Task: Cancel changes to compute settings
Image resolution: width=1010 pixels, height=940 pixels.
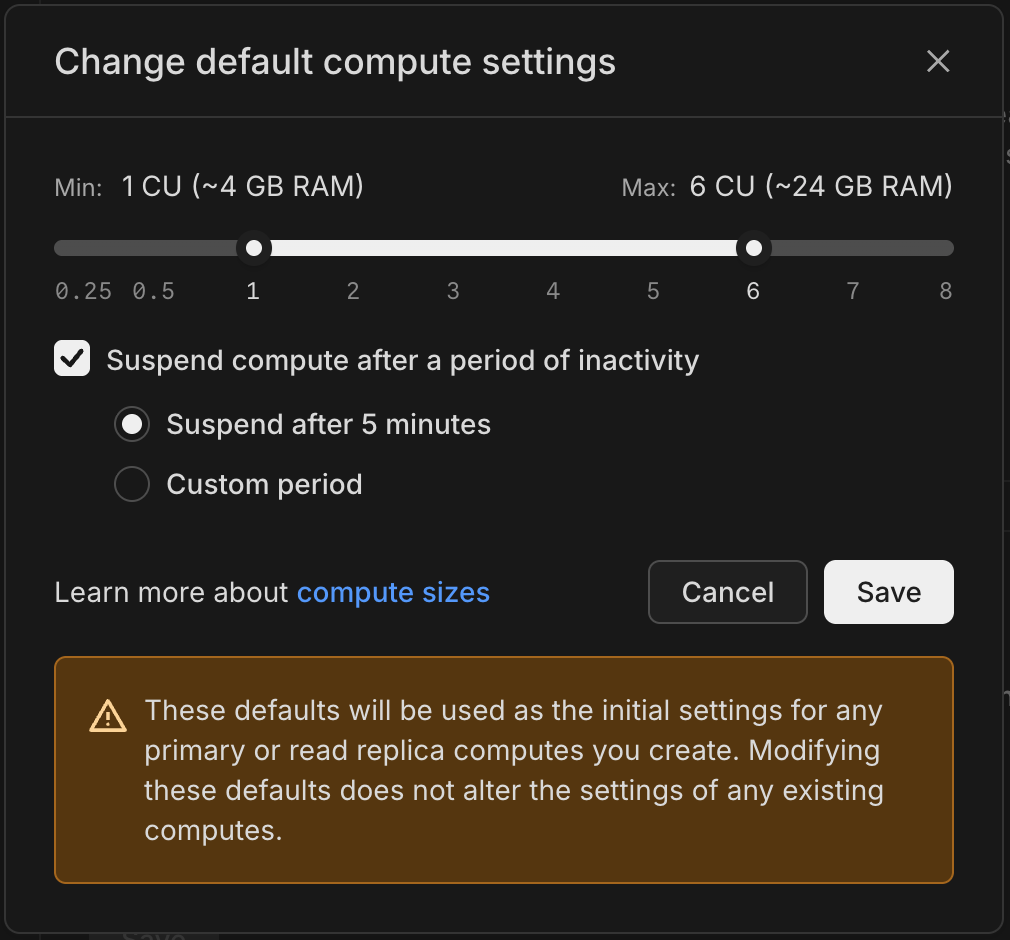Action: (x=727, y=592)
